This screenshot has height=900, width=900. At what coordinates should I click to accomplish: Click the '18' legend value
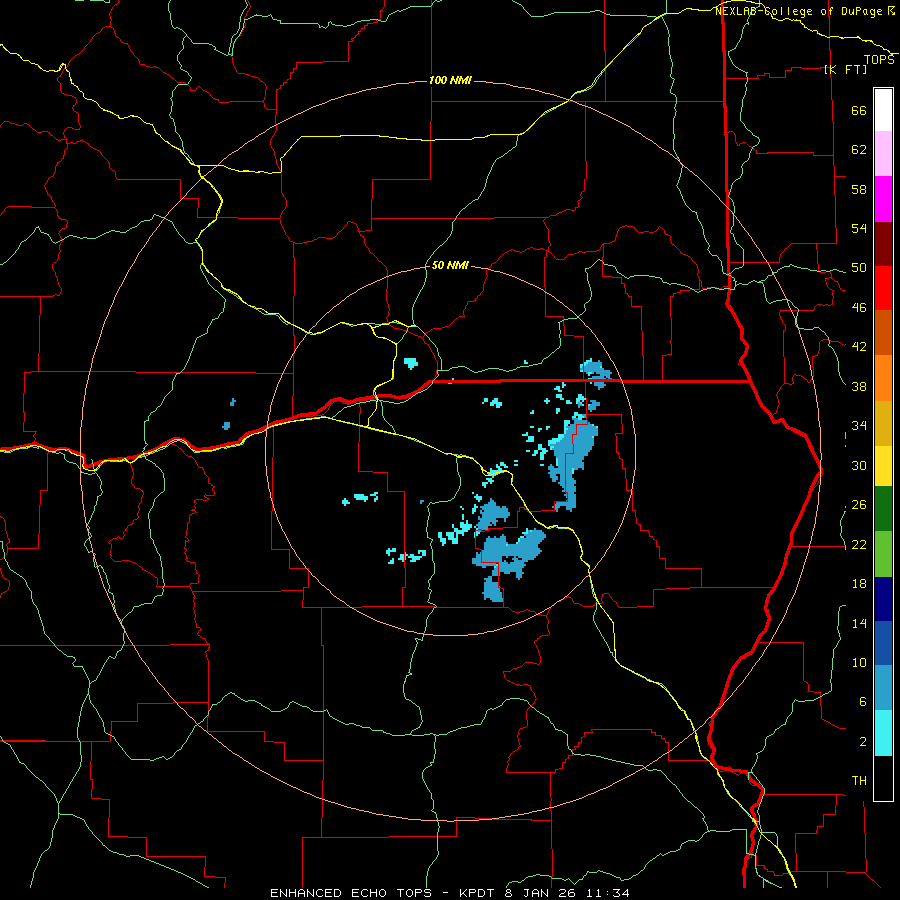[x=859, y=584]
